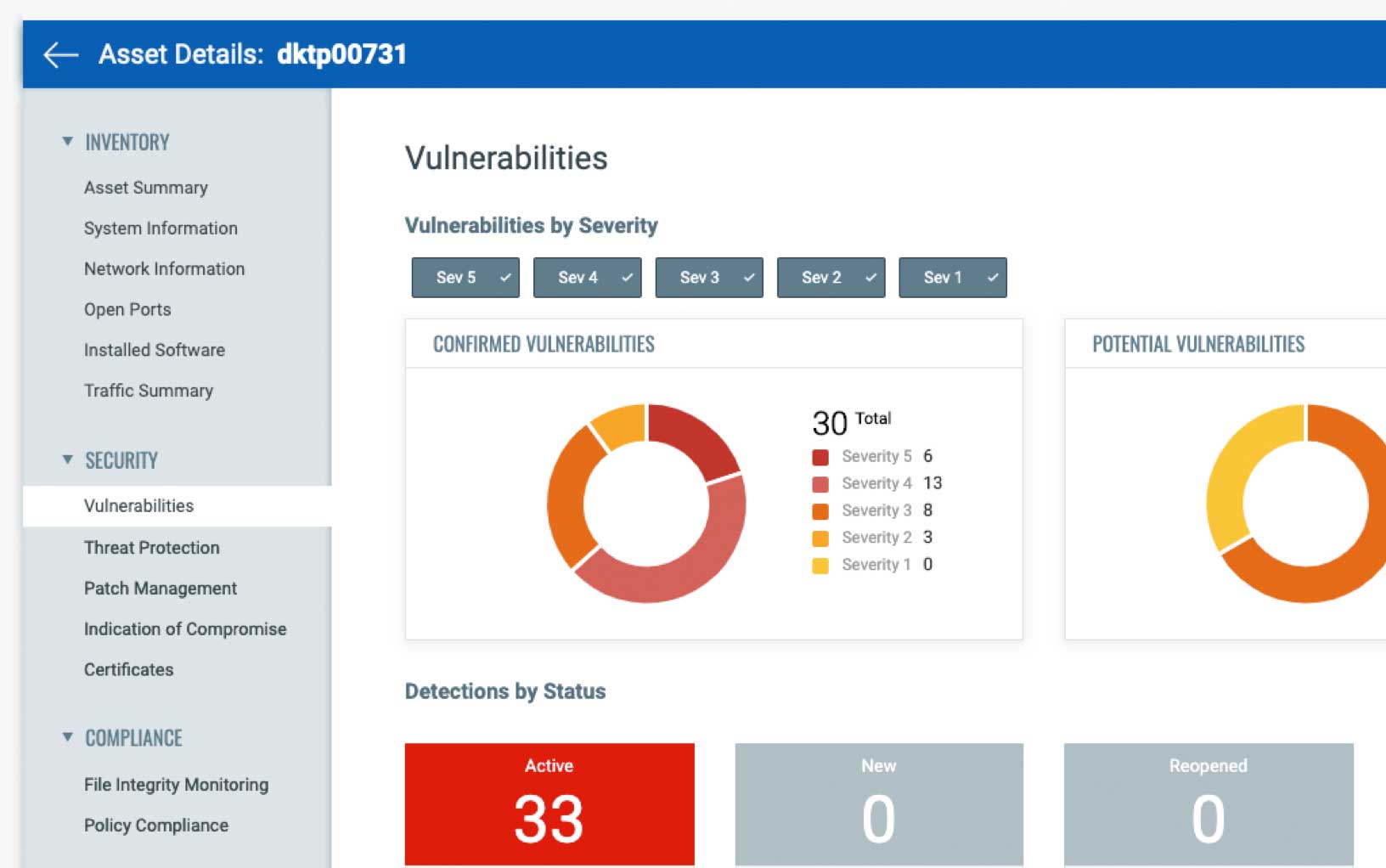
Task: View the Reopened detections card
Action: pyautogui.click(x=1208, y=803)
